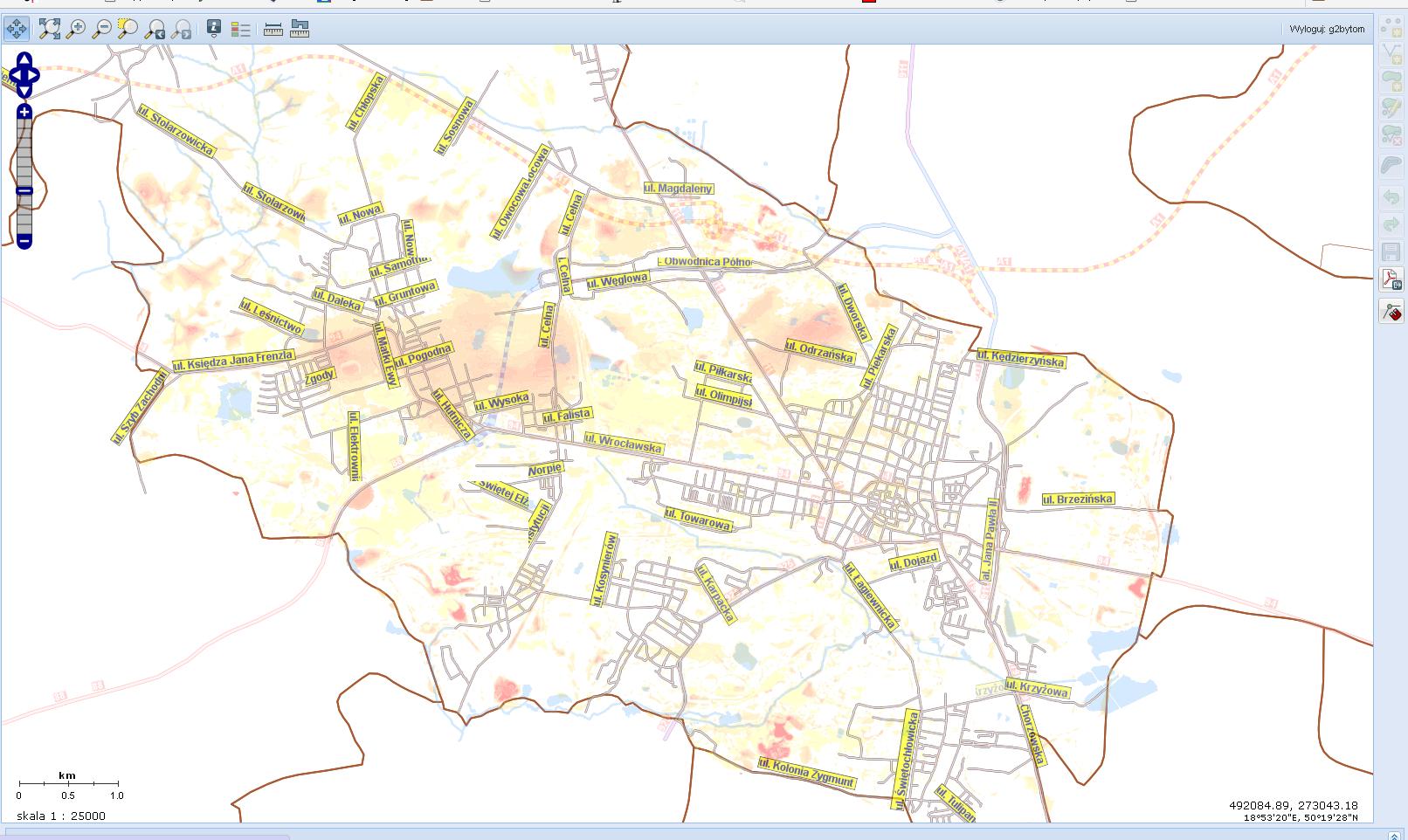The width and height of the screenshot is (1408, 840).
Task: Click the ul. Piekarska street label
Action: pos(880,357)
